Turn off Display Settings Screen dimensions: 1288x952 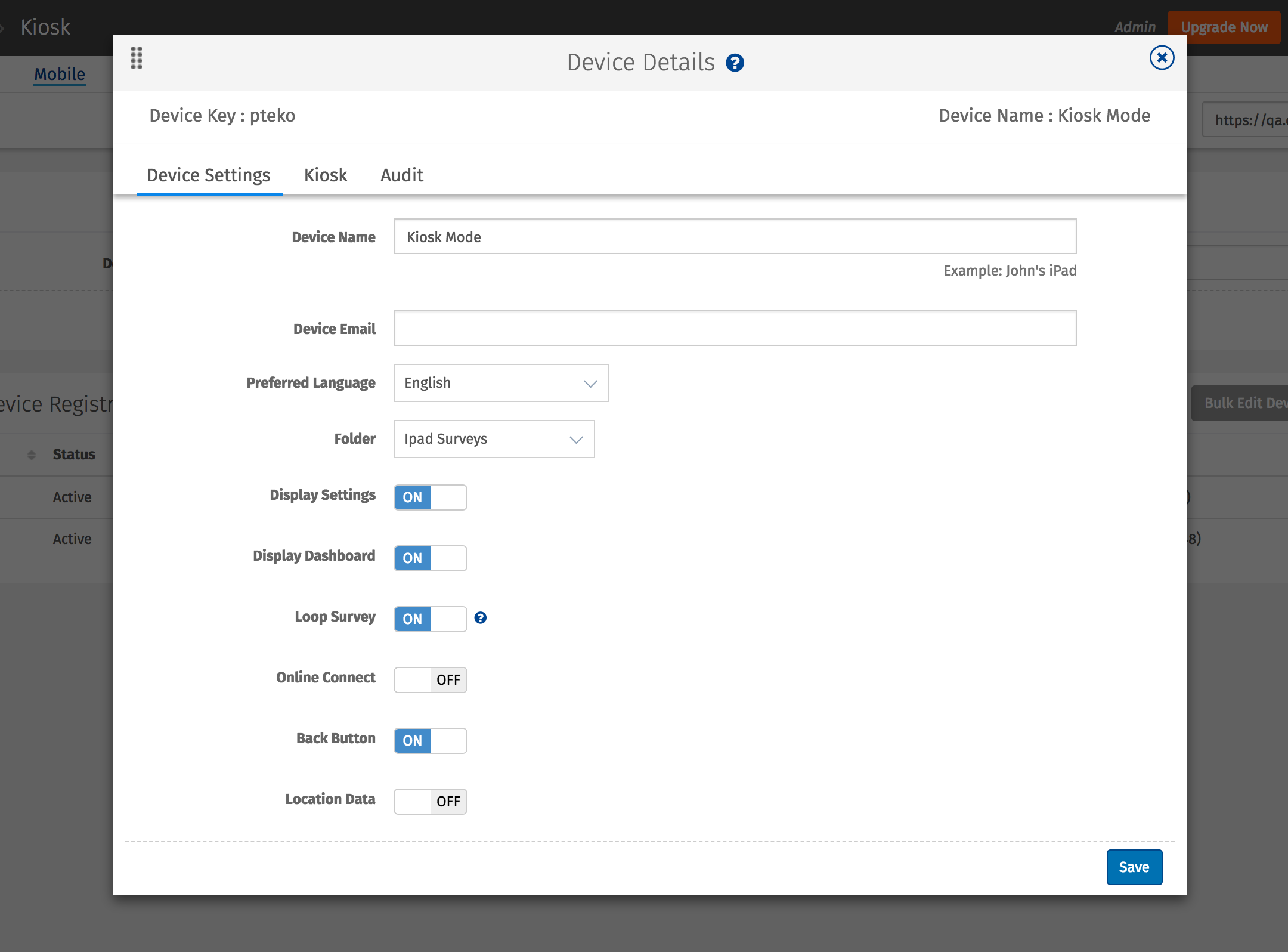[430, 497]
